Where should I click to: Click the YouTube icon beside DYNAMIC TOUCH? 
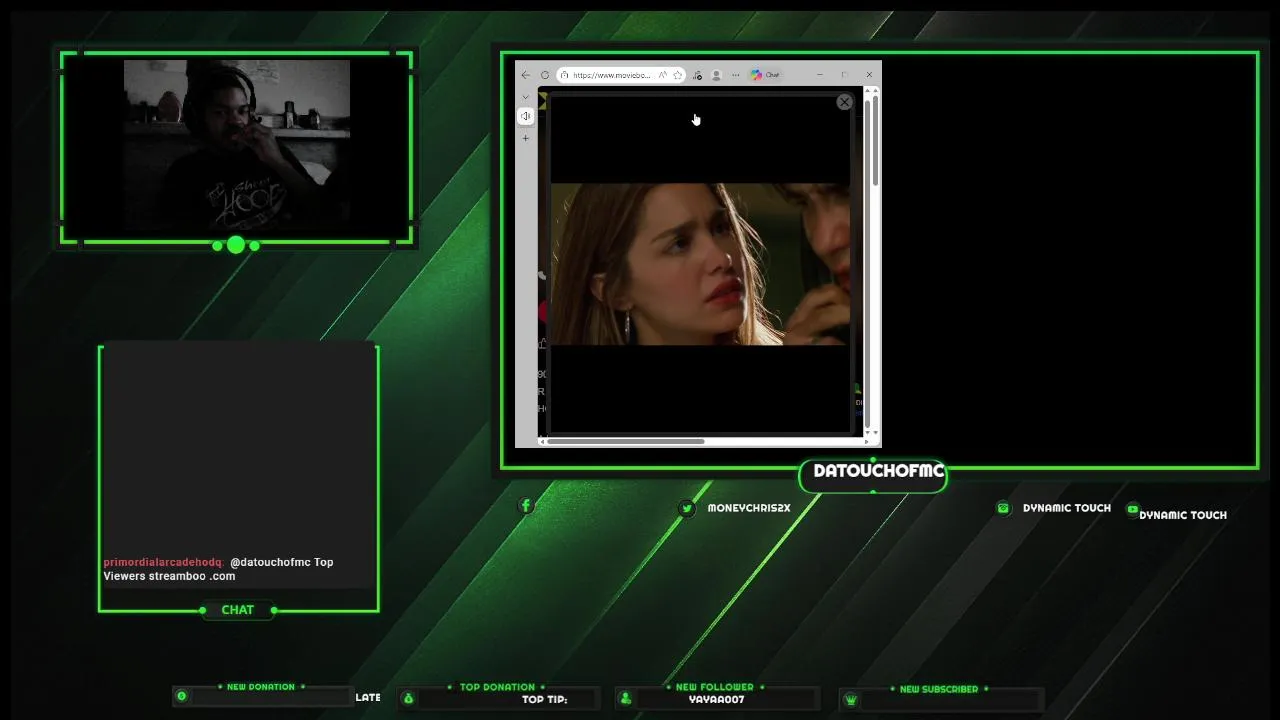[1132, 509]
